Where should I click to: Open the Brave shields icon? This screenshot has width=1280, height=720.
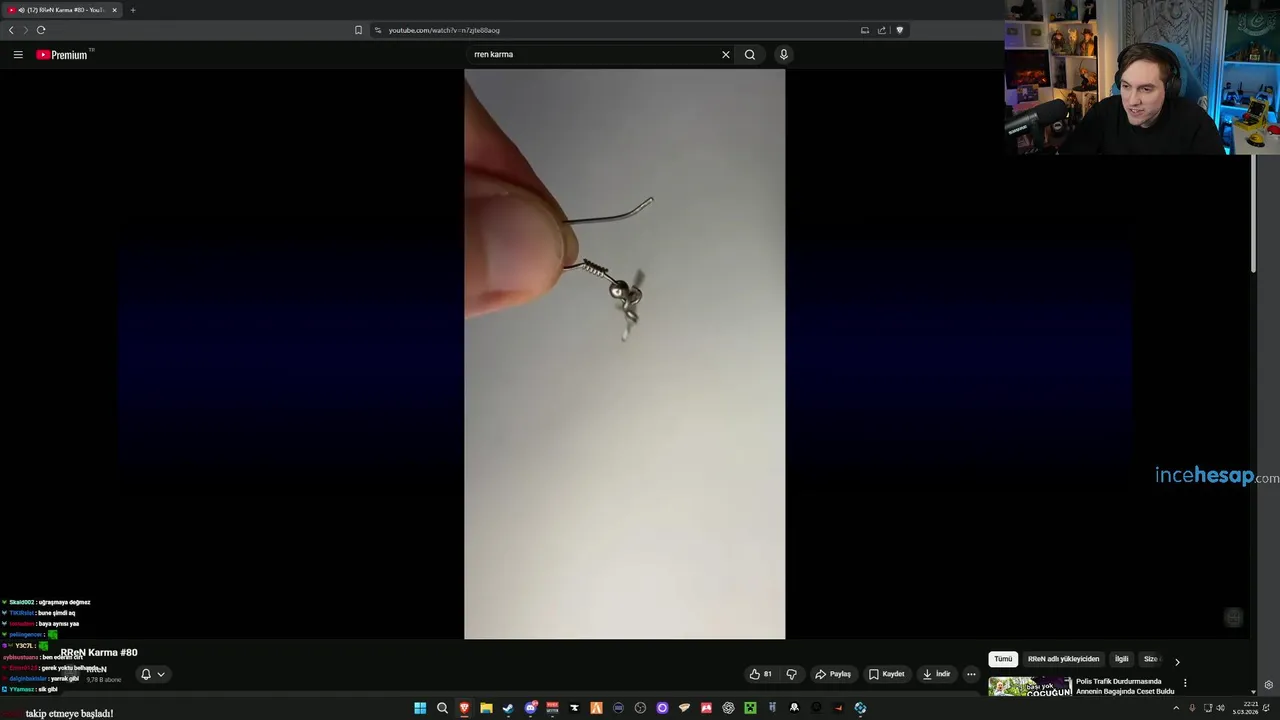tap(899, 30)
